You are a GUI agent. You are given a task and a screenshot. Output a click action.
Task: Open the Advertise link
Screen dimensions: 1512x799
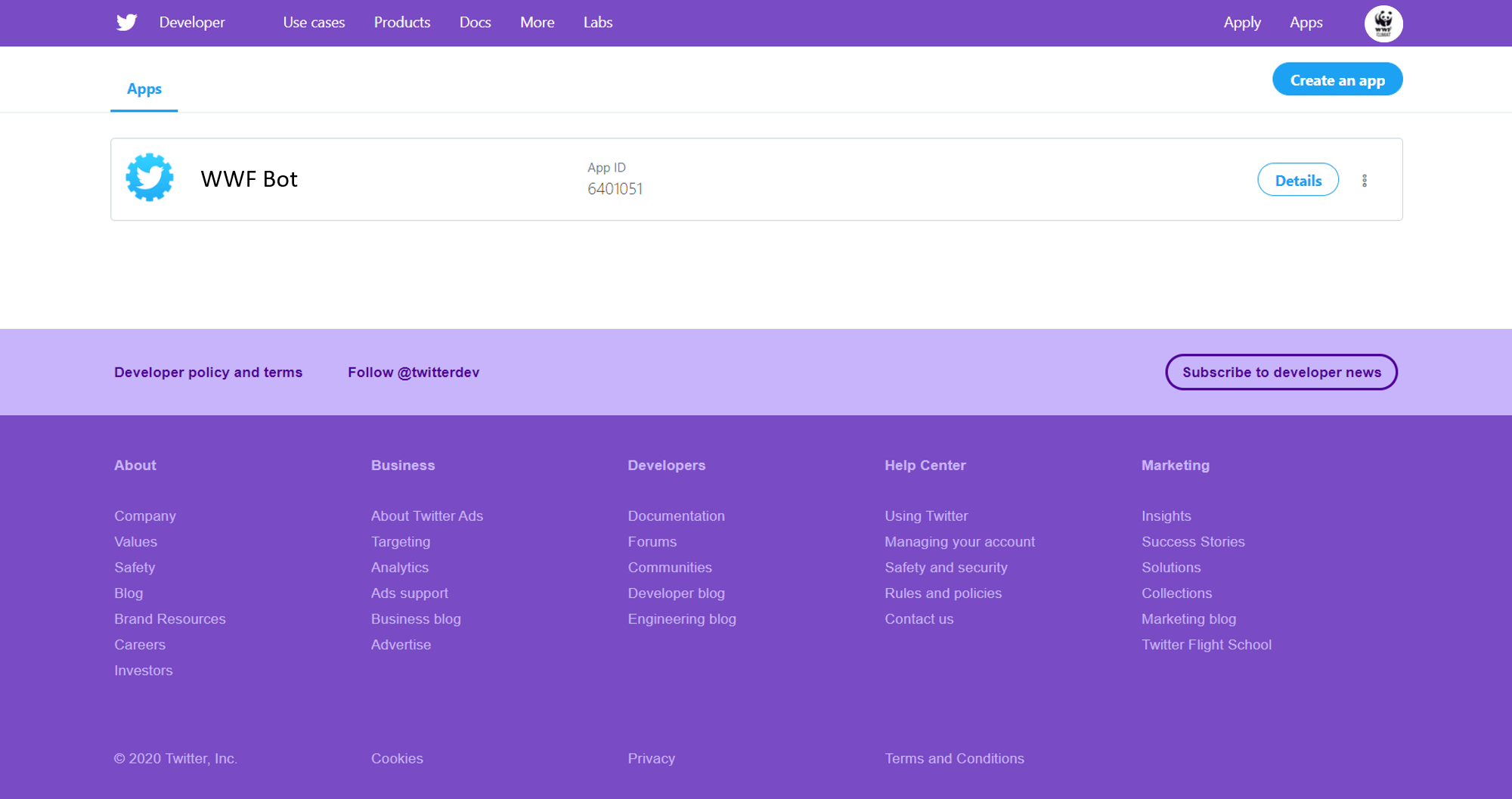401,645
